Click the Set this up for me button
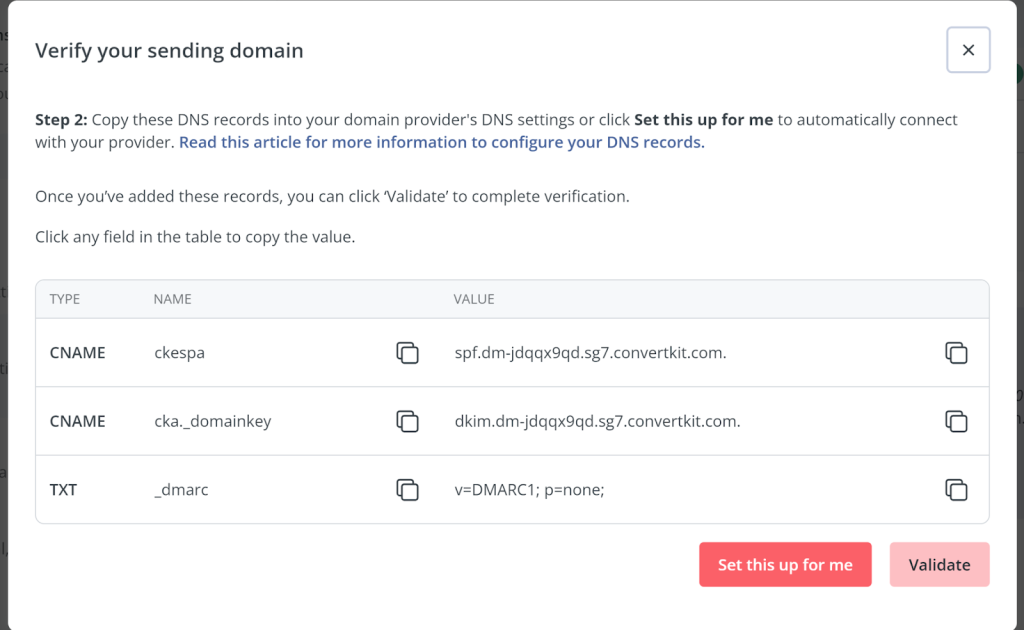The image size is (1024, 630). [785, 565]
